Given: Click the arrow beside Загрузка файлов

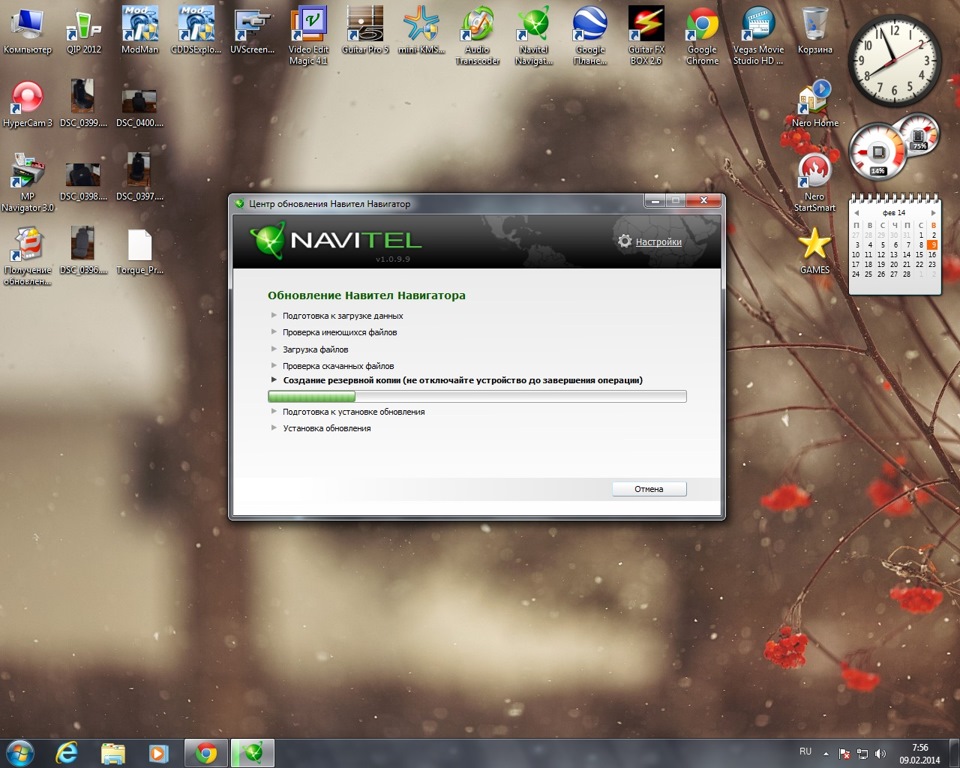Looking at the screenshot, I should pos(274,349).
